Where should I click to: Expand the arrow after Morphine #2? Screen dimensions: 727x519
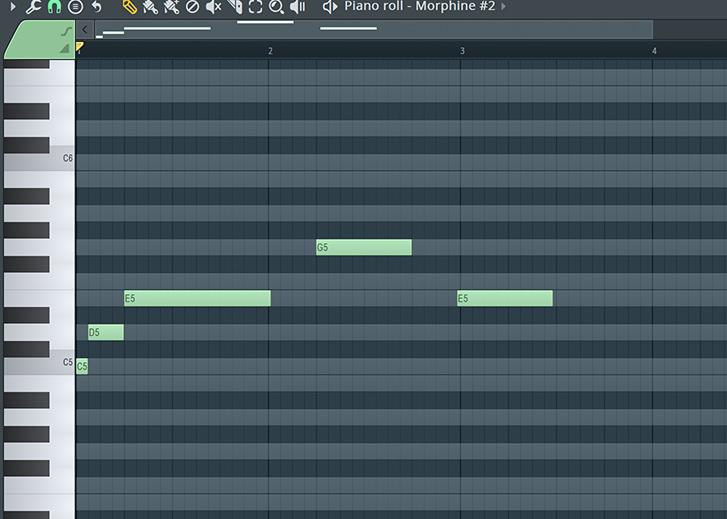pos(503,7)
